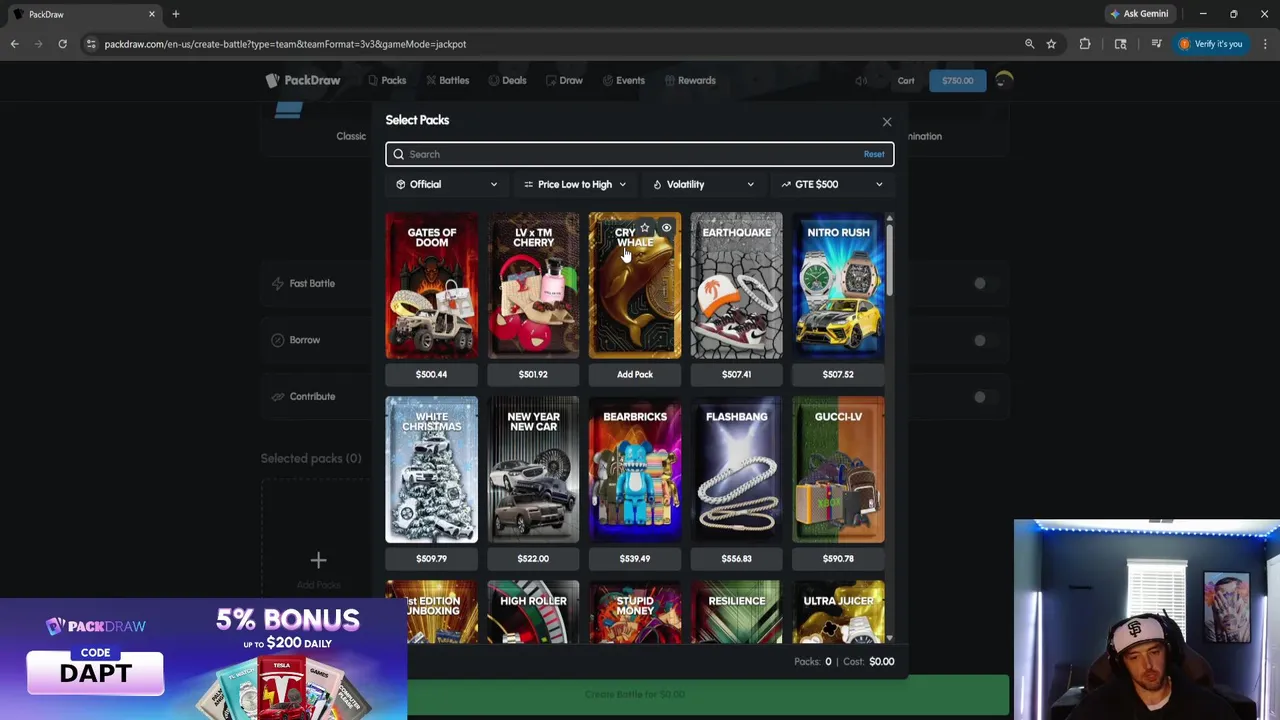Viewport: 1280px width, 720px height.
Task: Select the Flashbang pack
Action: click(x=737, y=470)
